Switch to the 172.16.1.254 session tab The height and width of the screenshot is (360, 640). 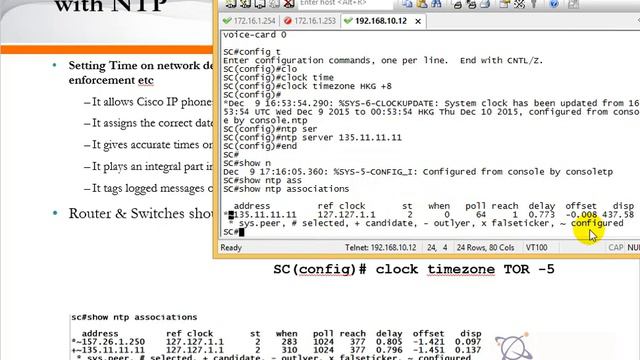point(249,21)
